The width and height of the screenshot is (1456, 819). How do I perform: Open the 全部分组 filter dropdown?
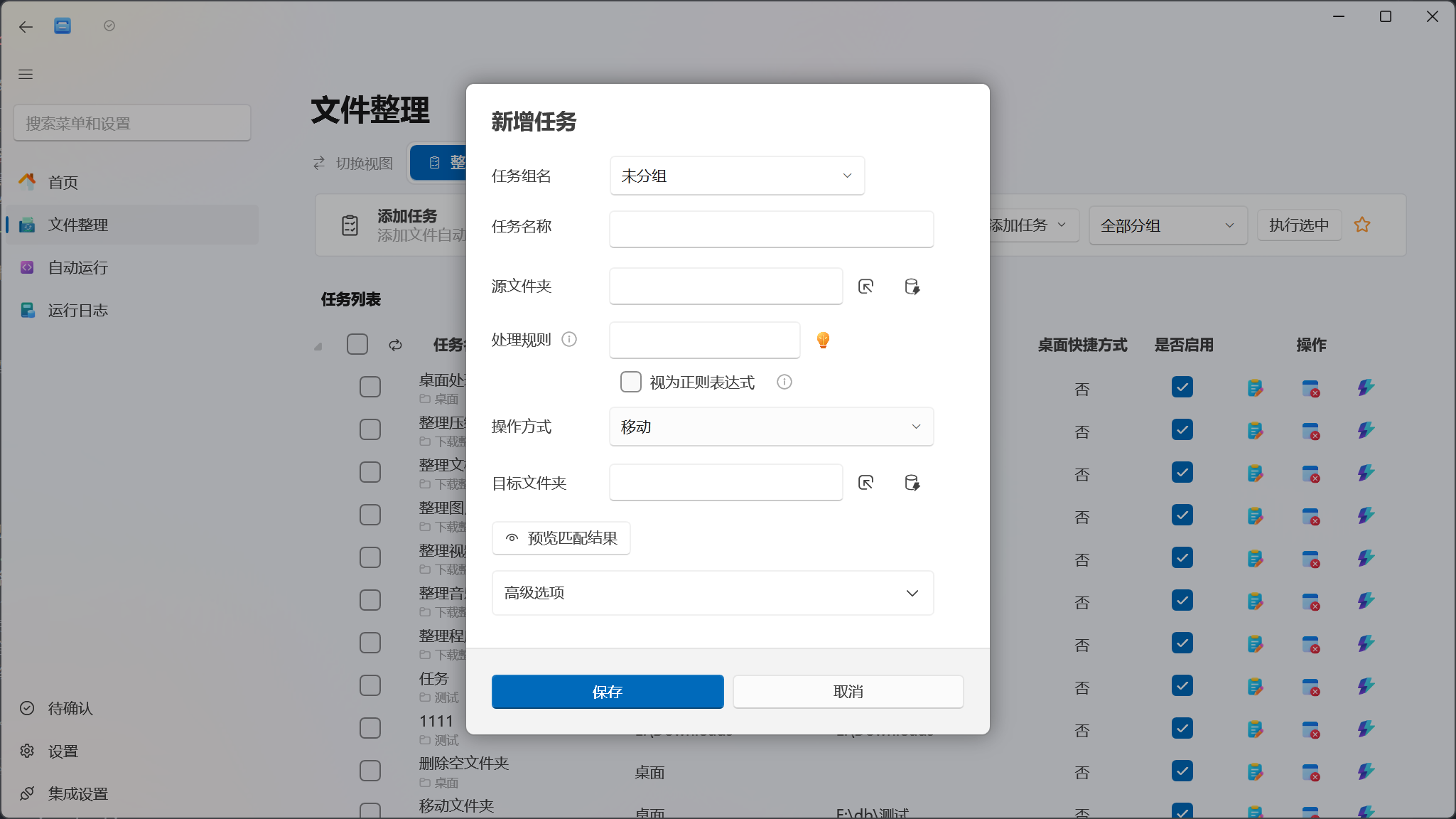pos(1168,225)
